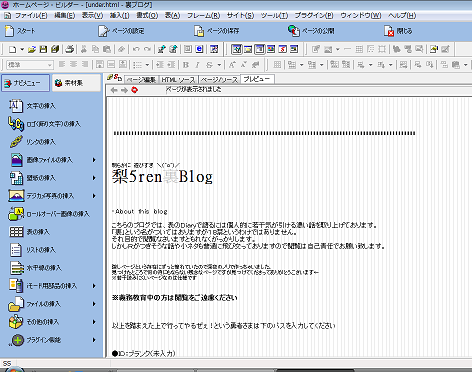Click the ページの設定 button
This screenshot has width=472, height=372.
click(x=121, y=31)
